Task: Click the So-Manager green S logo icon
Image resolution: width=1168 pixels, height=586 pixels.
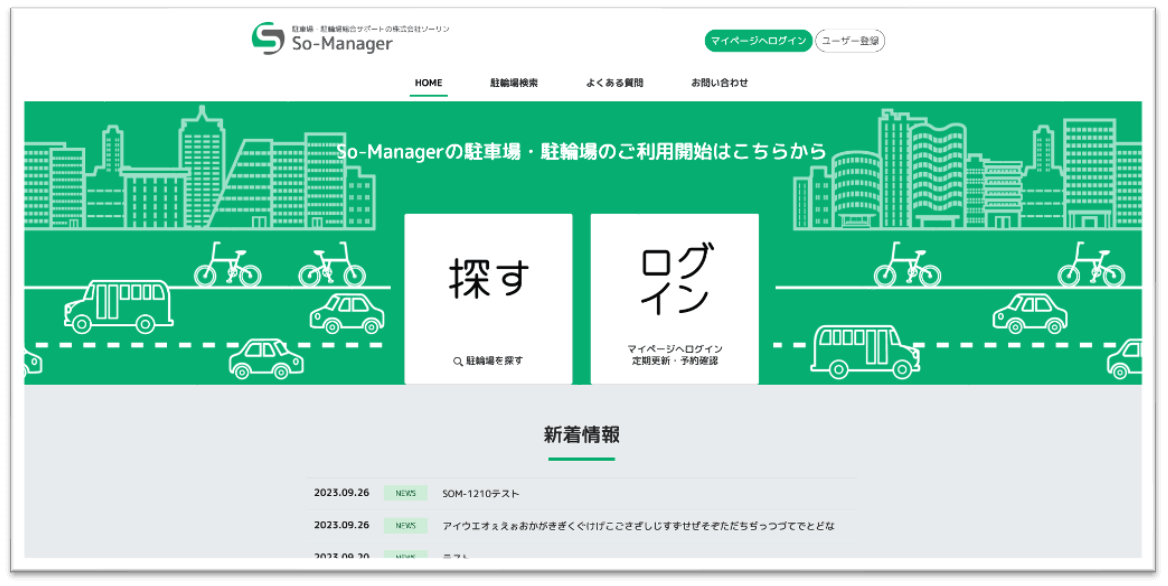Action: pos(268,38)
